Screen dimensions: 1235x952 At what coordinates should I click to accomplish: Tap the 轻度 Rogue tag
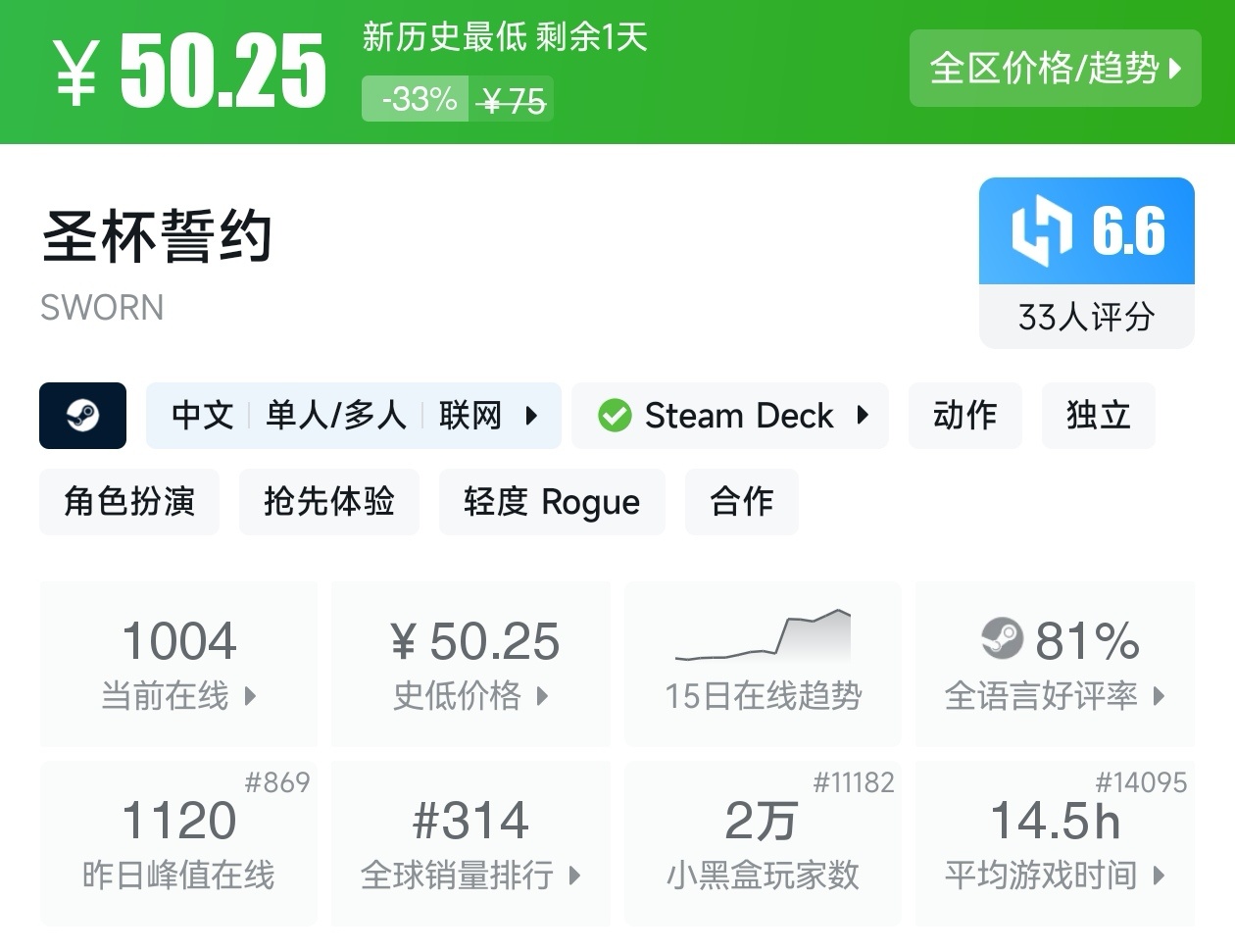click(552, 502)
